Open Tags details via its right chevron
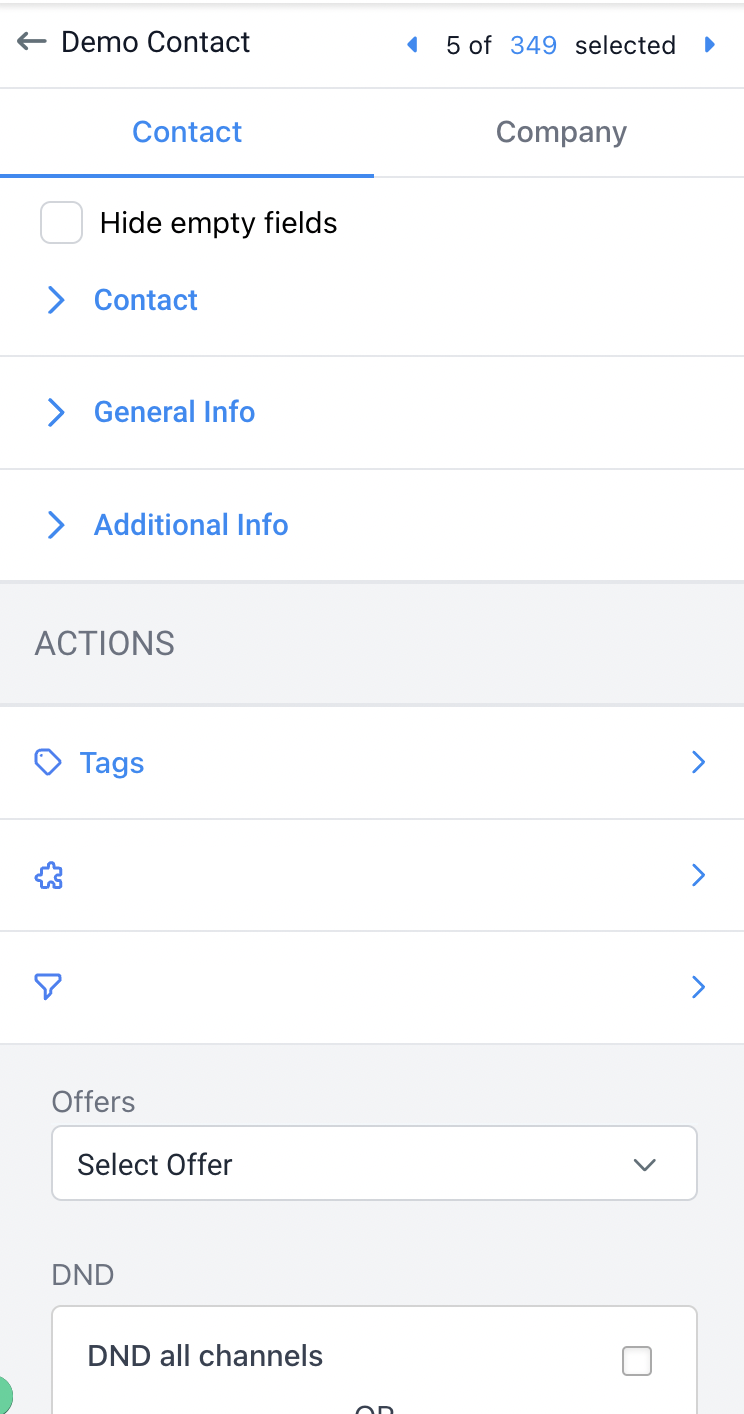744x1414 pixels. (698, 762)
